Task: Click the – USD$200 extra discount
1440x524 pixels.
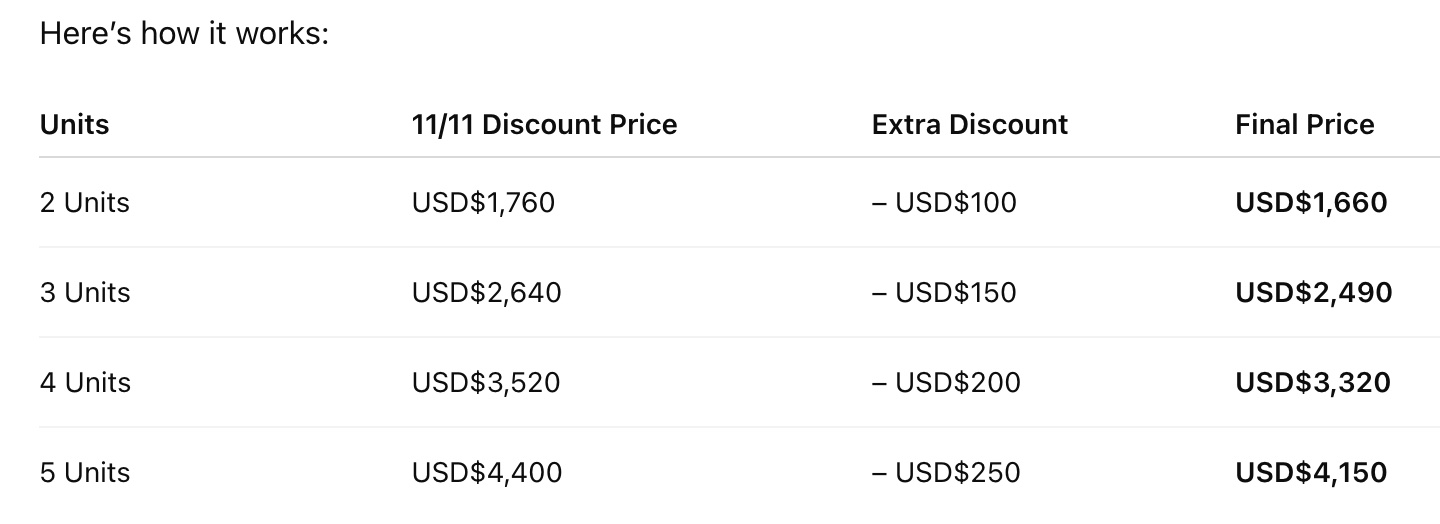Action: [x=946, y=383]
